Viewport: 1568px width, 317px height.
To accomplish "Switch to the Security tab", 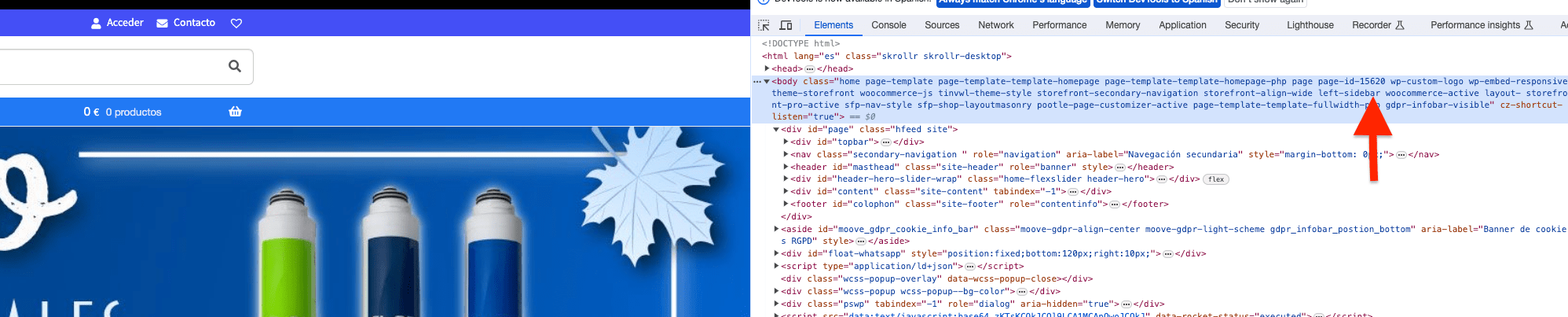I will point(1242,25).
